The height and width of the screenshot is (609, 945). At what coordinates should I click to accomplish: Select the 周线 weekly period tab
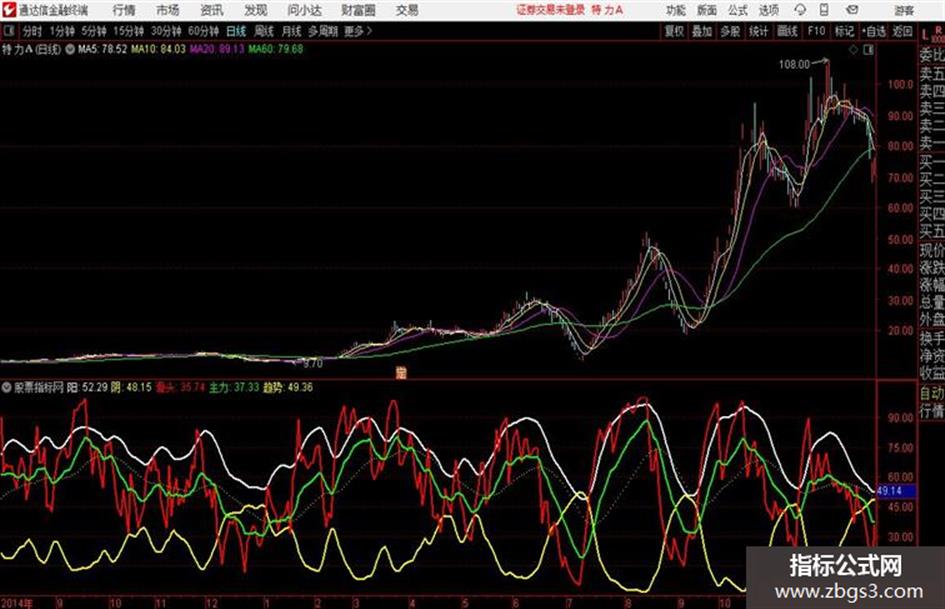tap(264, 31)
